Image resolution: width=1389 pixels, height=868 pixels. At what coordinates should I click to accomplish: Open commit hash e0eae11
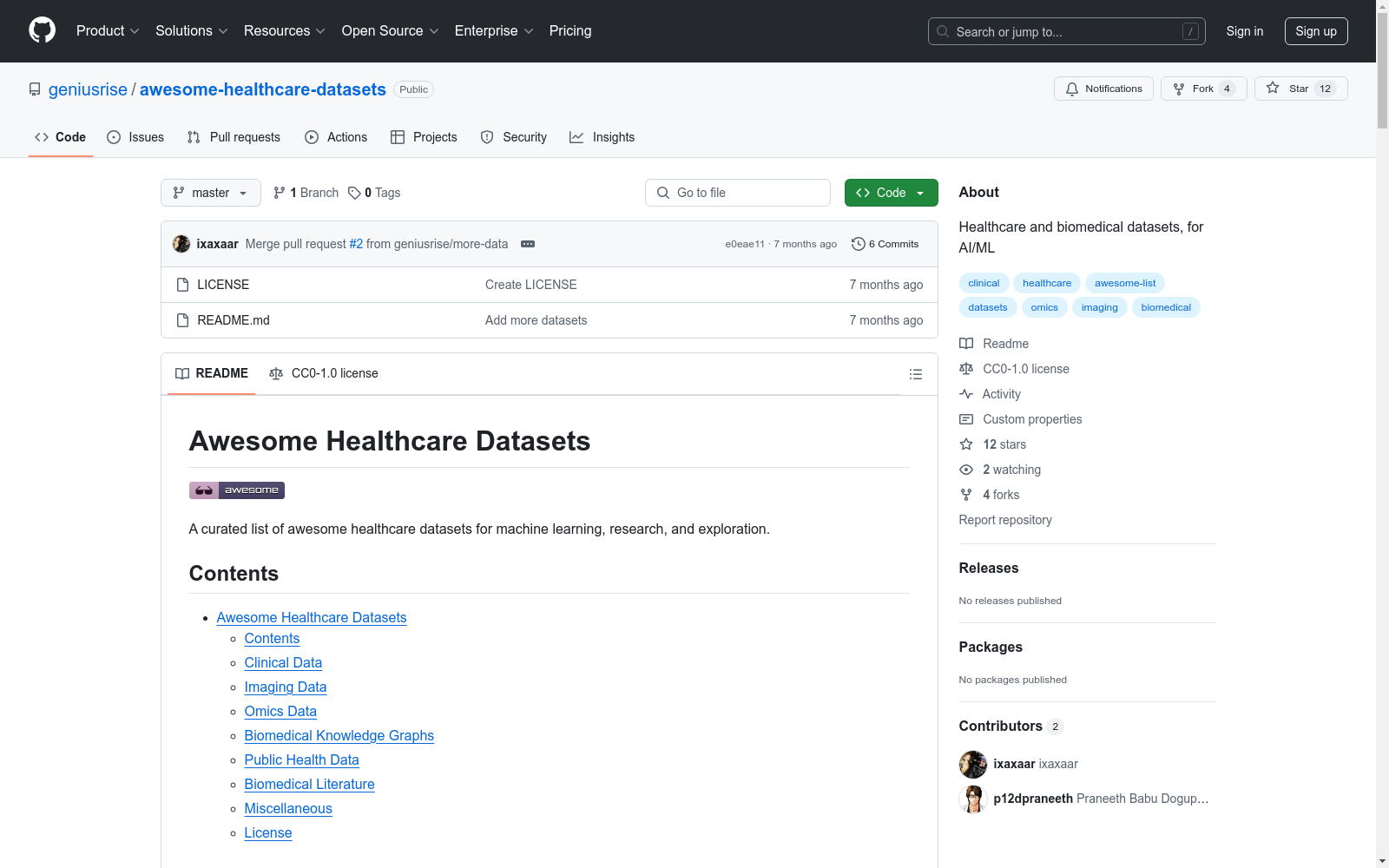(x=745, y=244)
